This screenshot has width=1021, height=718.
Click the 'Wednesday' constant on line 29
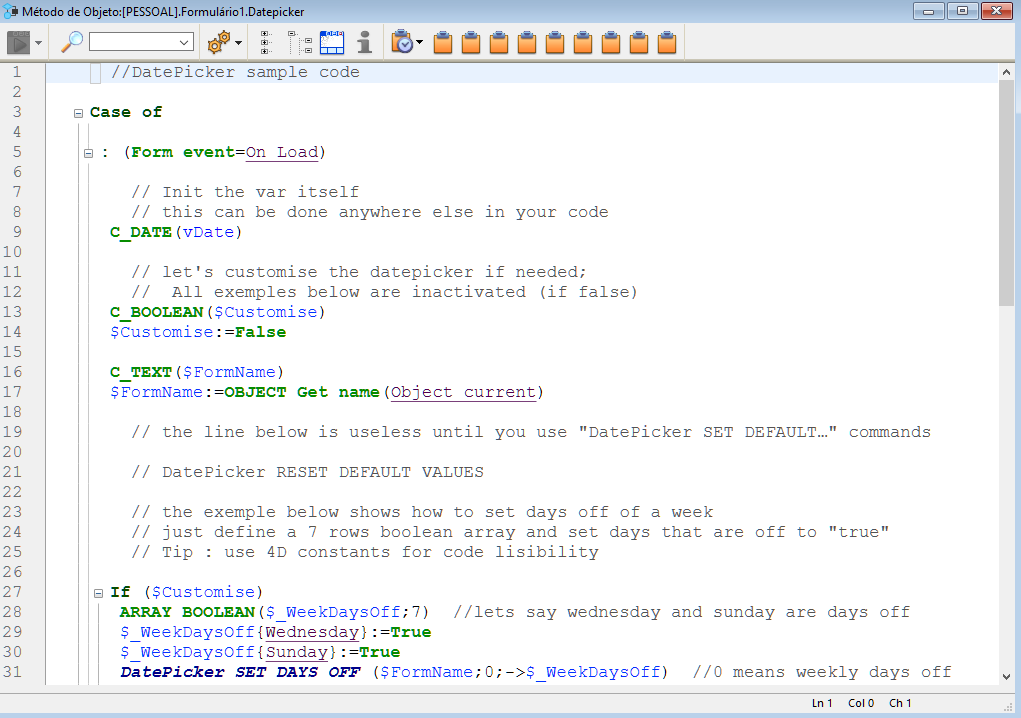pos(312,632)
